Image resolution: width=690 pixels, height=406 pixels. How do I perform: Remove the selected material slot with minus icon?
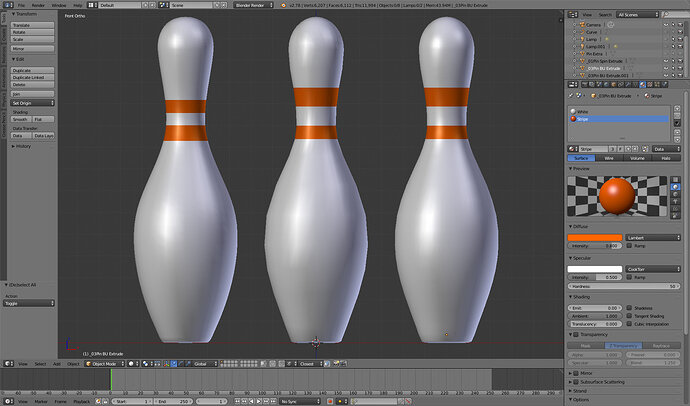pos(677,116)
